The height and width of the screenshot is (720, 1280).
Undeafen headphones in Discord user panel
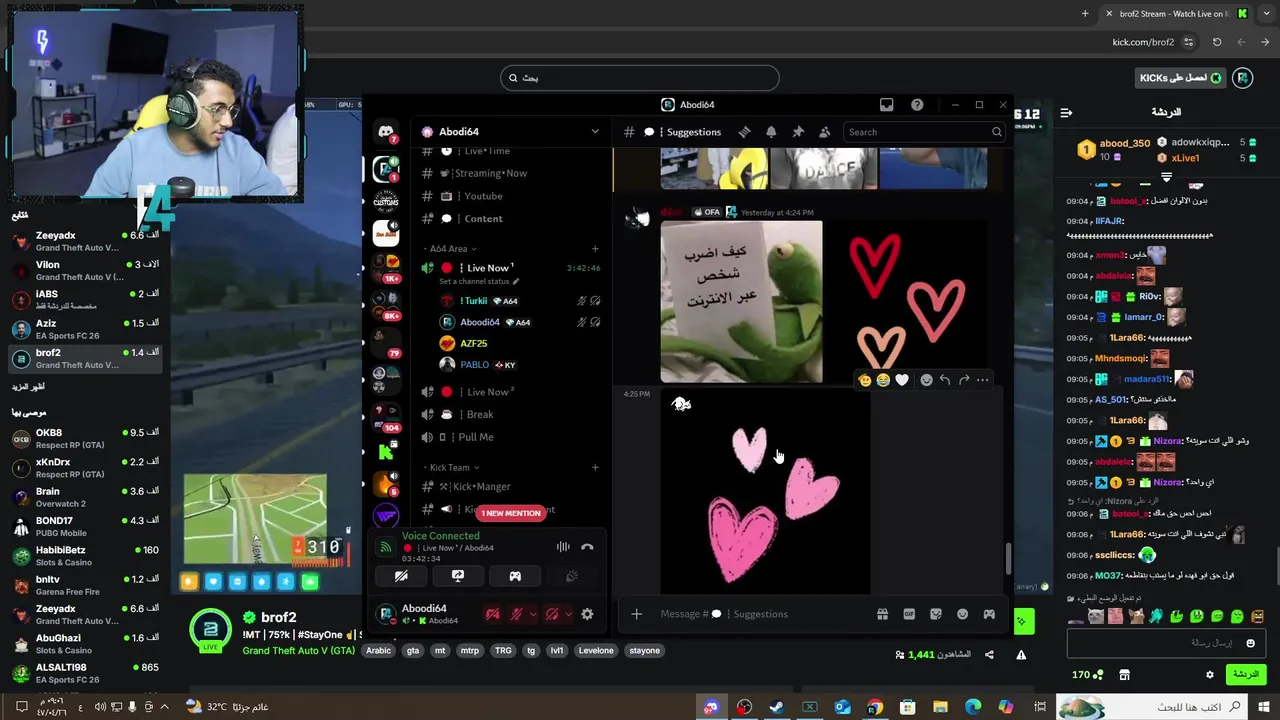pyautogui.click(x=551, y=614)
